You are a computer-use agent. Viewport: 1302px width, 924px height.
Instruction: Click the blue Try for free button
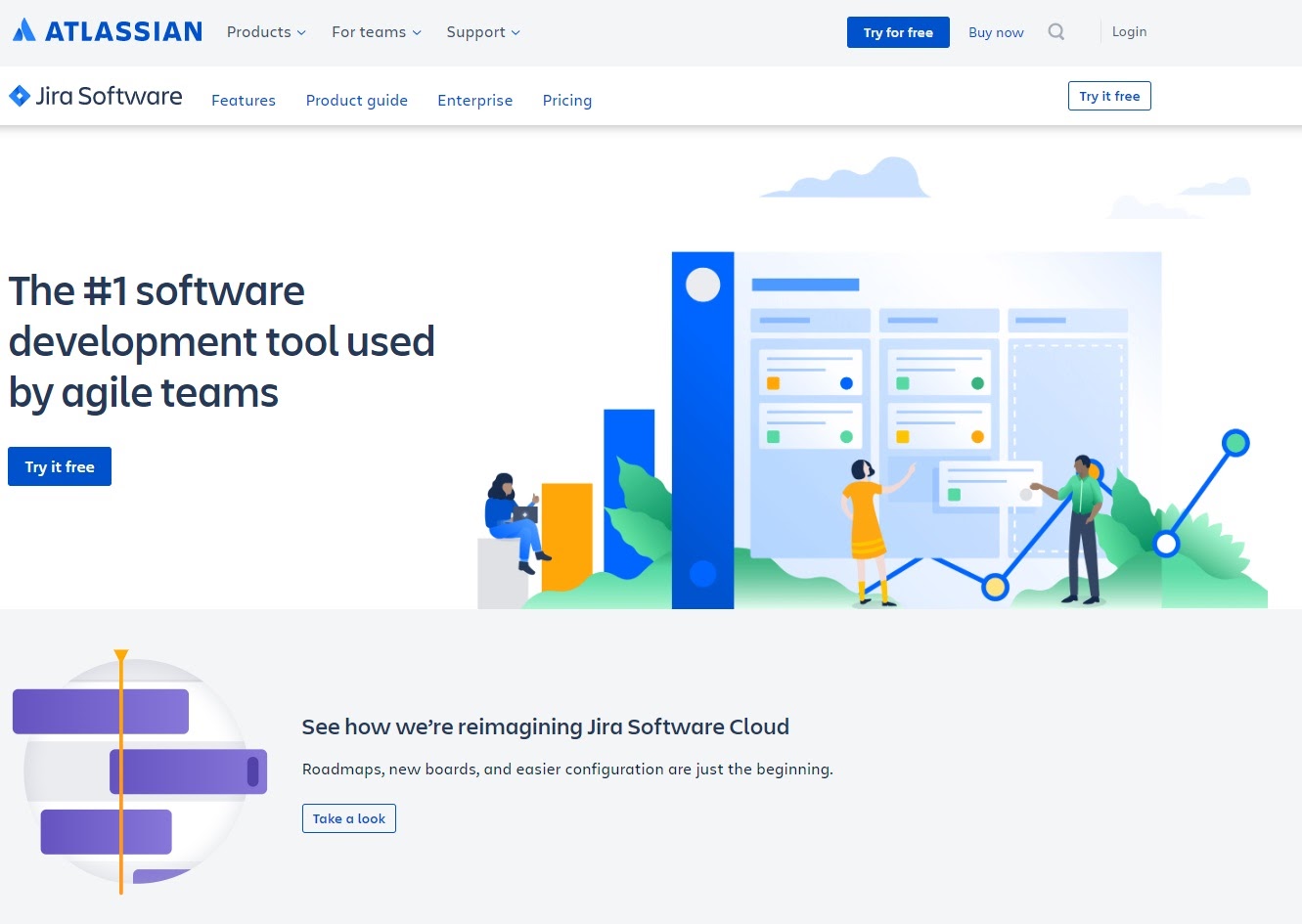point(898,31)
